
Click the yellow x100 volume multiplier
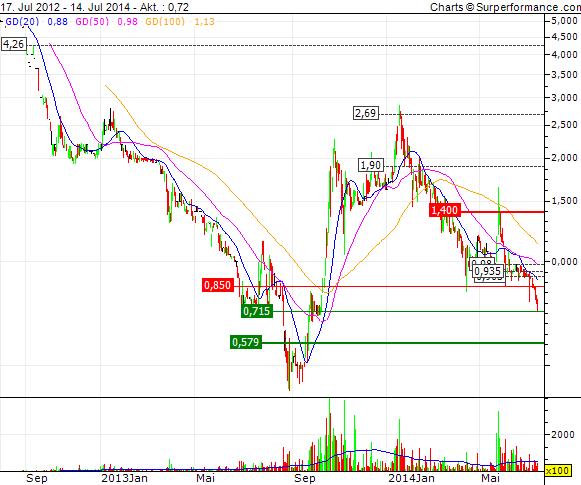(558, 471)
